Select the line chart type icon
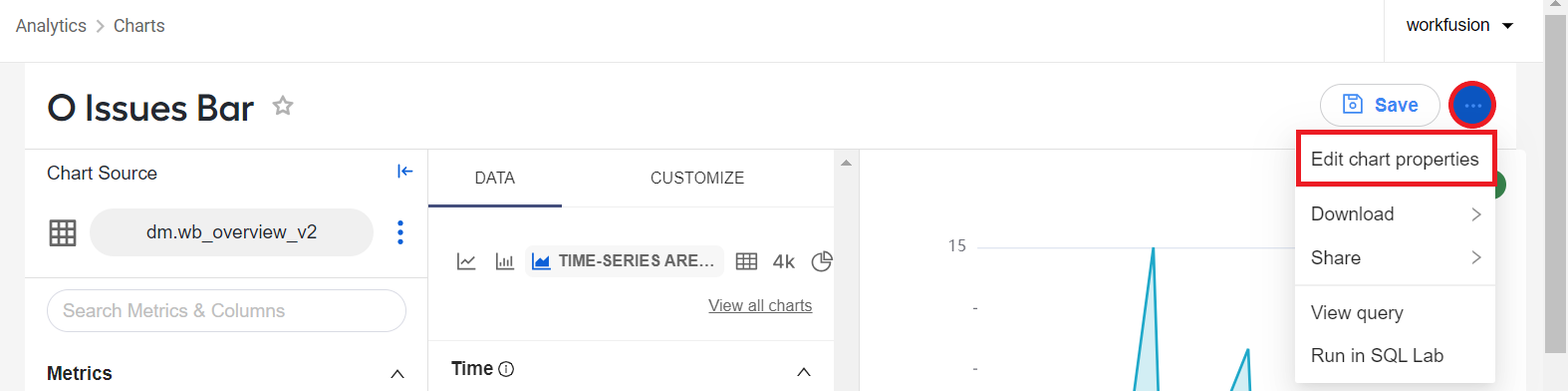The width and height of the screenshot is (1568, 391). click(466, 261)
